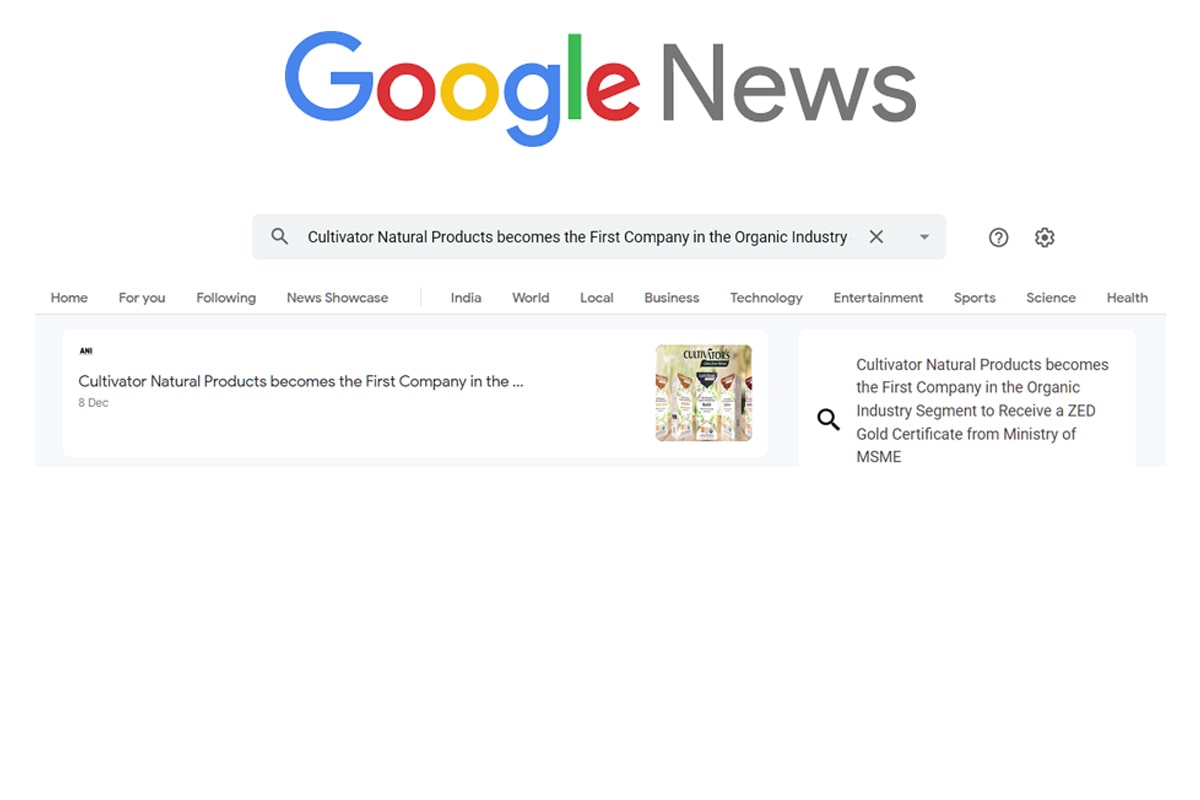Click the Cultivator products article thumbnail
Viewport: 1200px width, 800px height.
click(x=704, y=393)
